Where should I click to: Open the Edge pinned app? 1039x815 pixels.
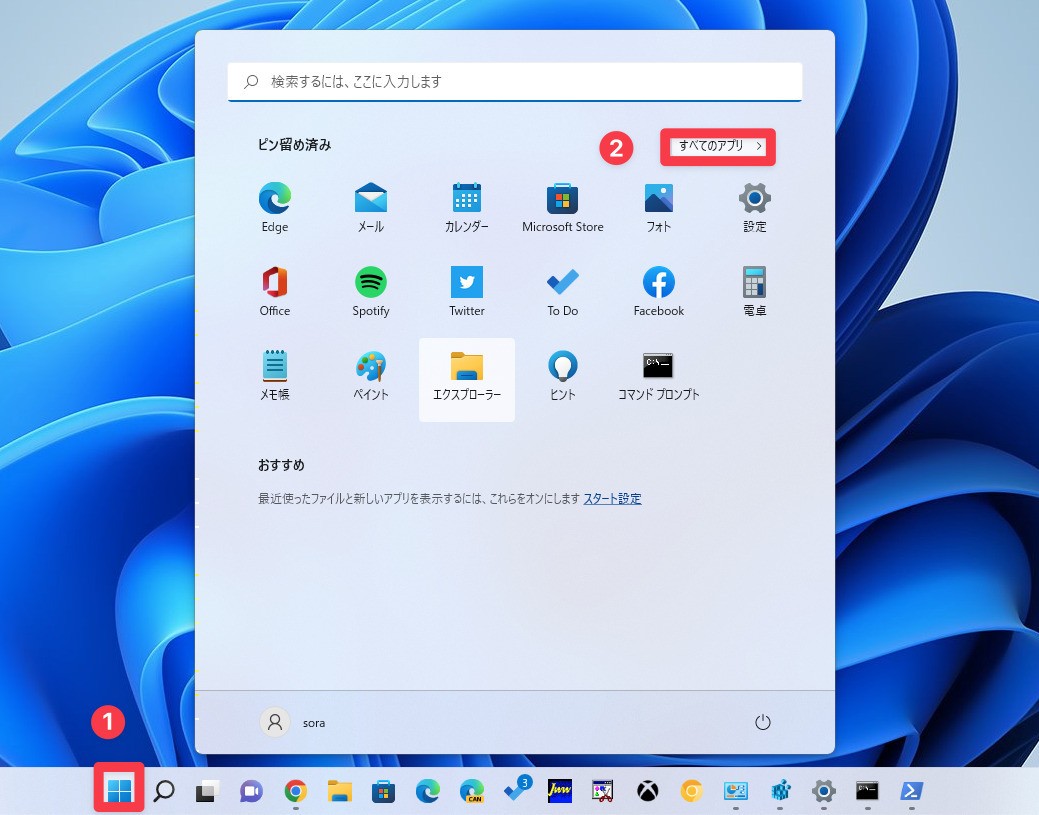tap(275, 207)
